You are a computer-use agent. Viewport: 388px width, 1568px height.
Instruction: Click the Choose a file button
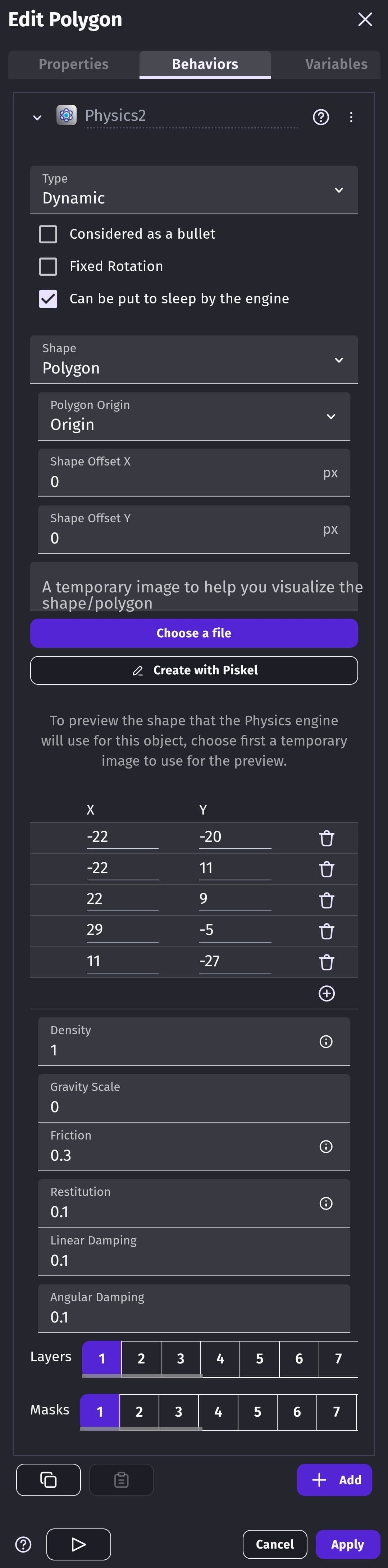[194, 633]
